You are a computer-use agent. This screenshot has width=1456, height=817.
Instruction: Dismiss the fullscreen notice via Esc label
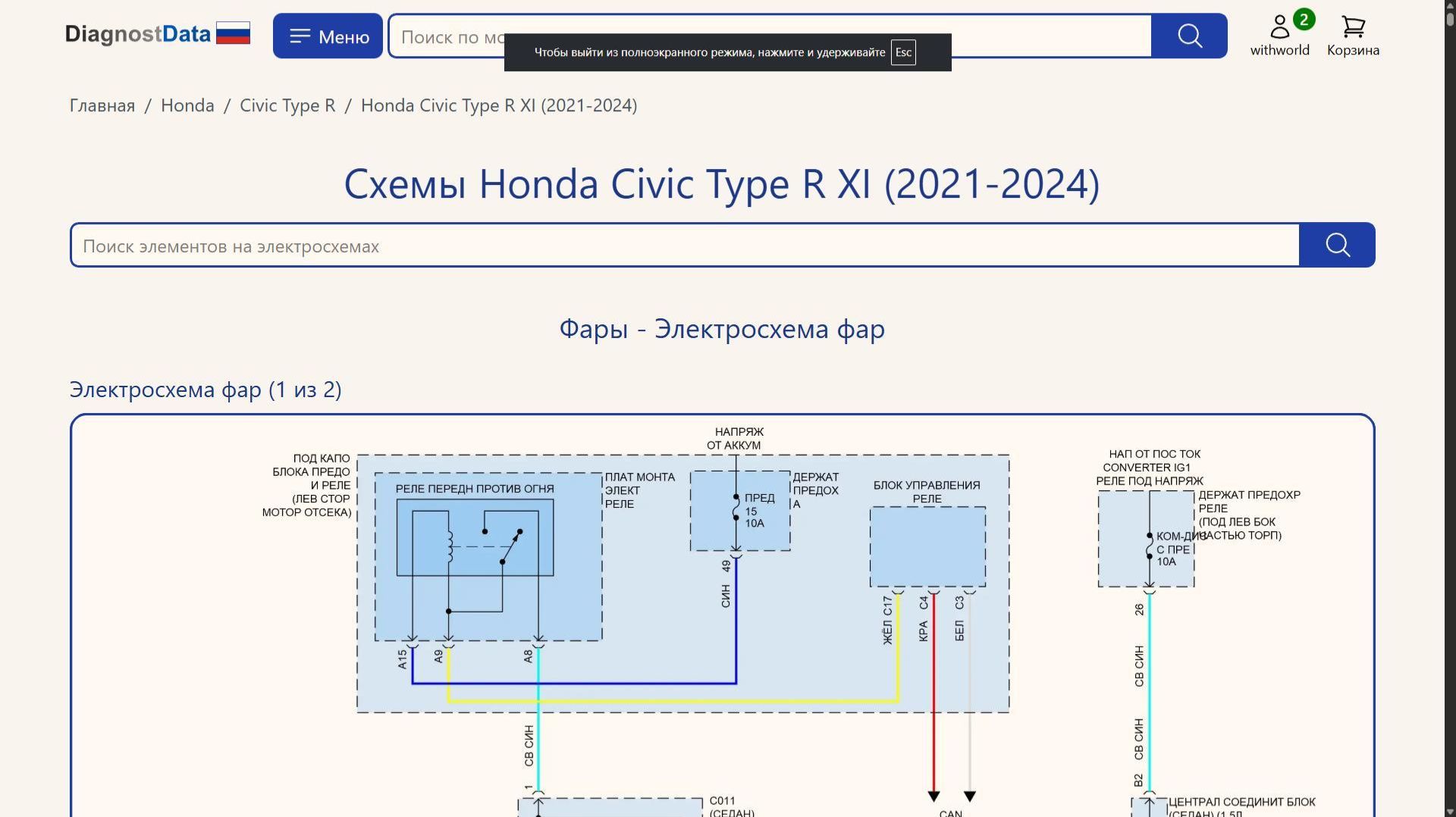point(903,52)
